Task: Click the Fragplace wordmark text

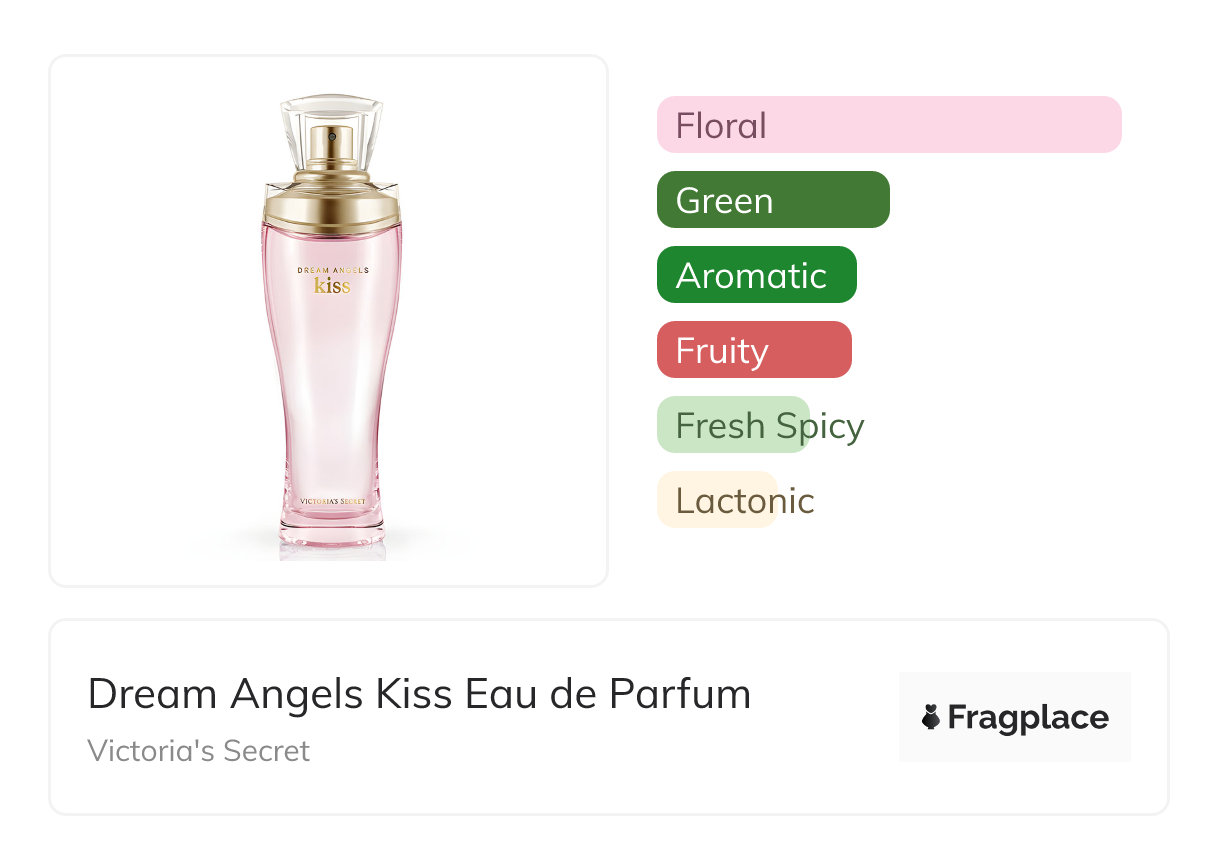Action: 1028,717
